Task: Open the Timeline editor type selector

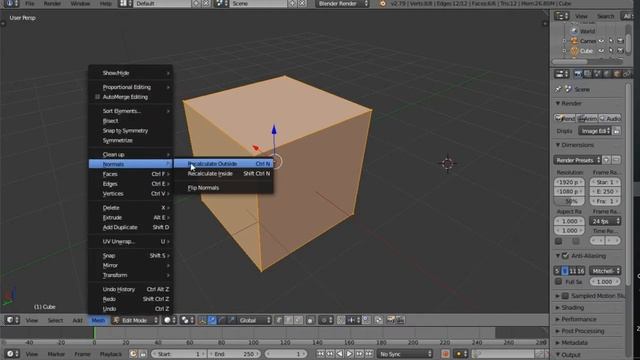Action: [x=12, y=354]
